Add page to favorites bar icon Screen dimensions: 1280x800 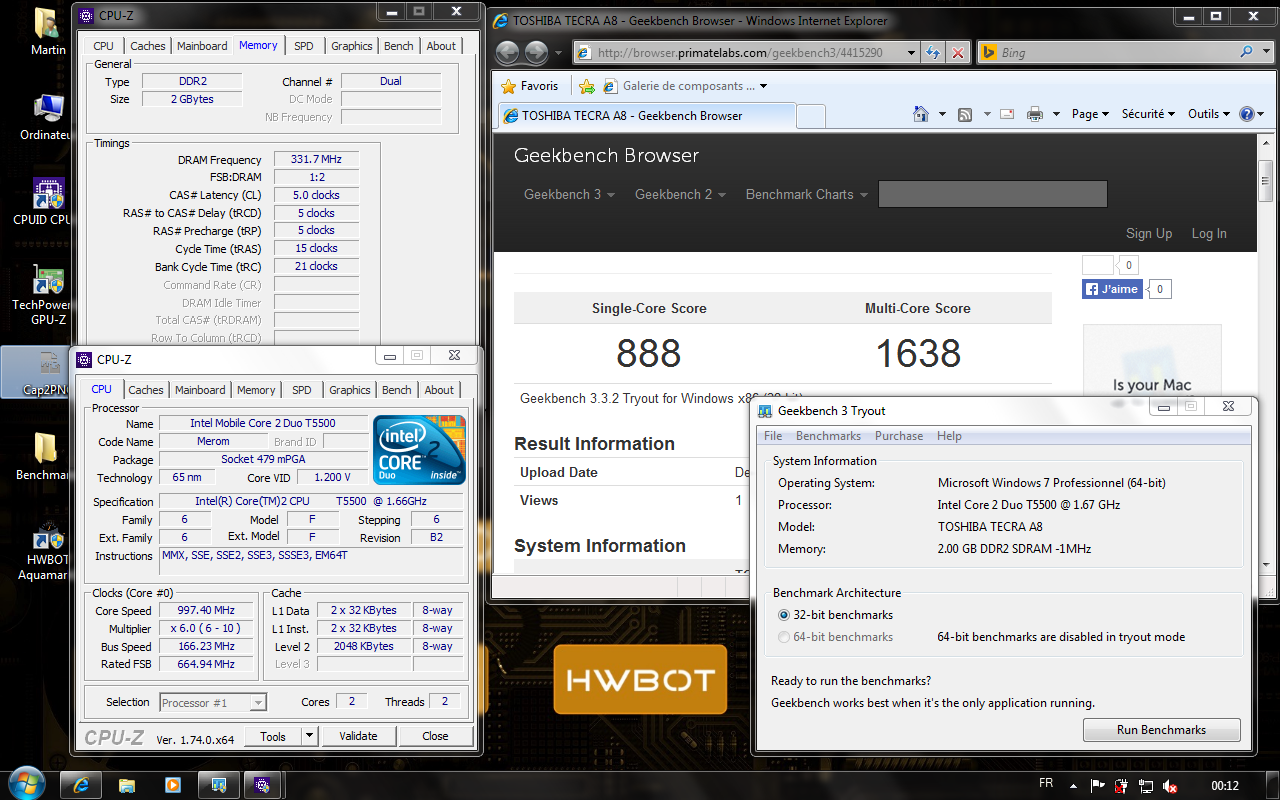(x=587, y=86)
